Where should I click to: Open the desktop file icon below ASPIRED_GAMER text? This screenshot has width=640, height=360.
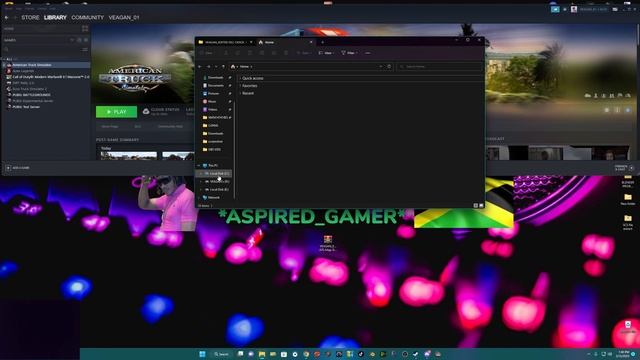pos(328,243)
